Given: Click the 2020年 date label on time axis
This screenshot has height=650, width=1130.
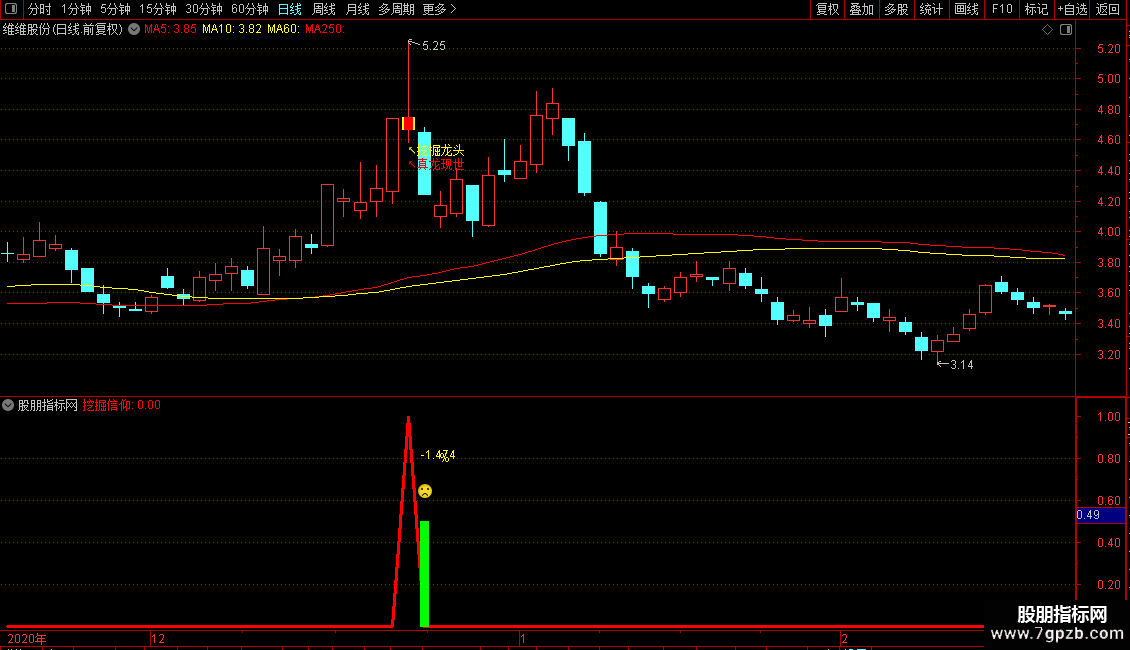Looking at the screenshot, I should [x=27, y=638].
